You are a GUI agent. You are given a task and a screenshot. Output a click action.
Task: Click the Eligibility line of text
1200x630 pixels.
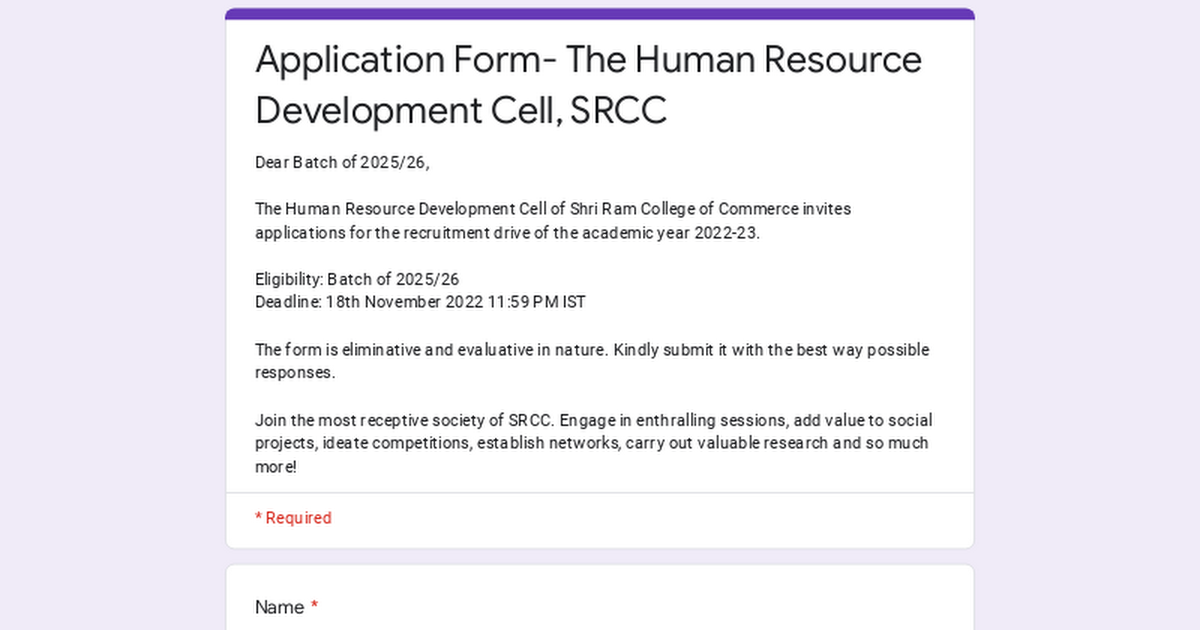click(x=357, y=279)
